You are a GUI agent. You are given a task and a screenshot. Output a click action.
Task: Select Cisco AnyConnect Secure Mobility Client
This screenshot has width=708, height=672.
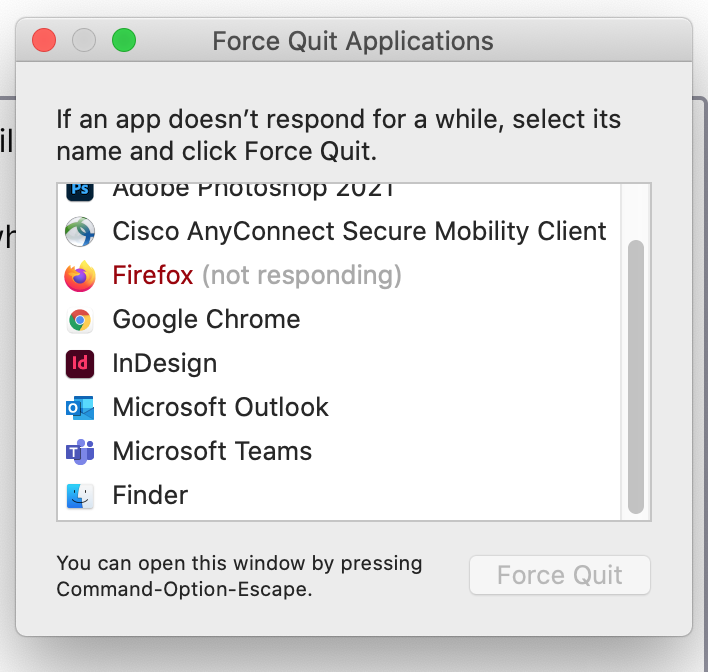pyautogui.click(x=339, y=232)
